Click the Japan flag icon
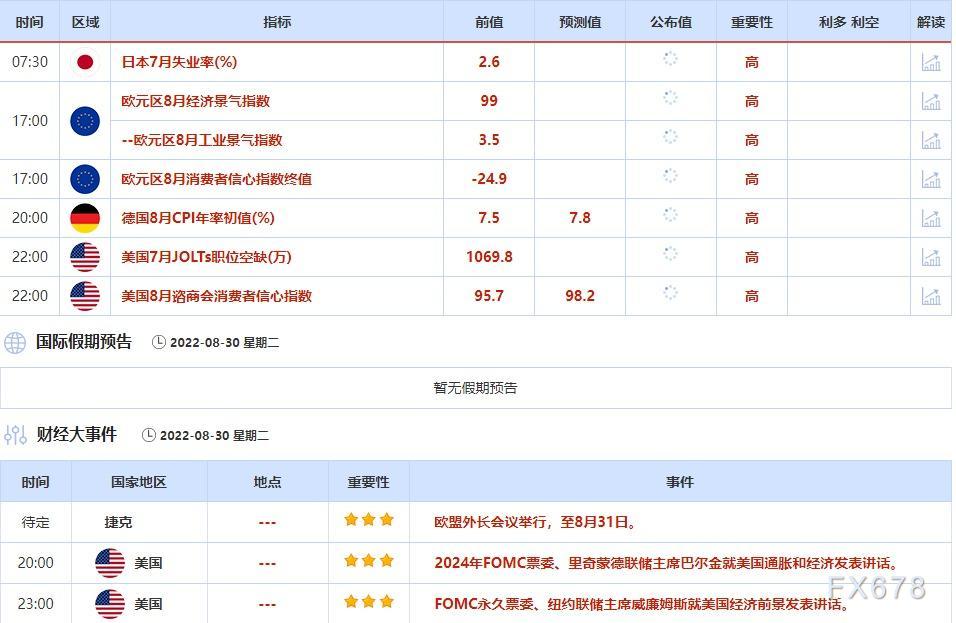The width and height of the screenshot is (956, 623). pos(85,62)
